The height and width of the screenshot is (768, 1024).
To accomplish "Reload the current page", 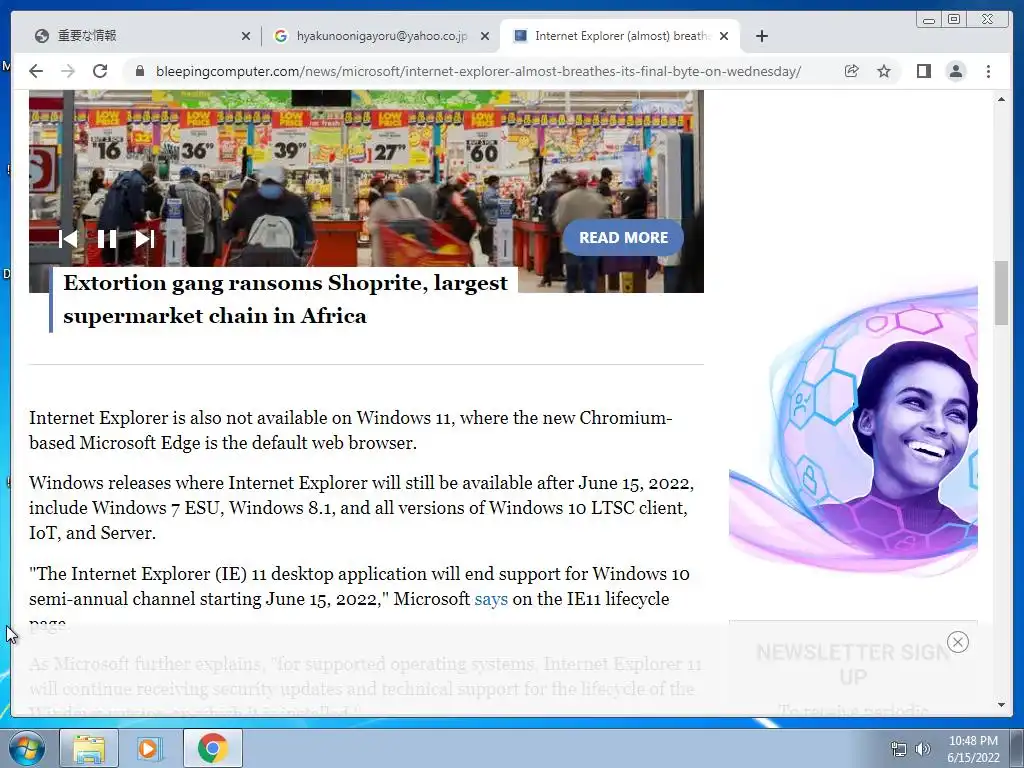I will 100,71.
